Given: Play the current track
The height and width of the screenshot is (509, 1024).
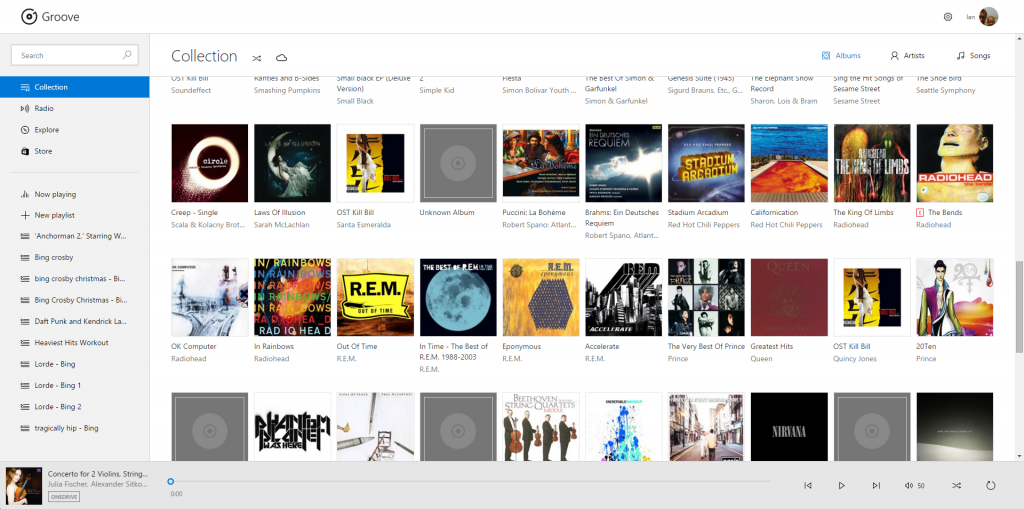Looking at the screenshot, I should [842, 485].
